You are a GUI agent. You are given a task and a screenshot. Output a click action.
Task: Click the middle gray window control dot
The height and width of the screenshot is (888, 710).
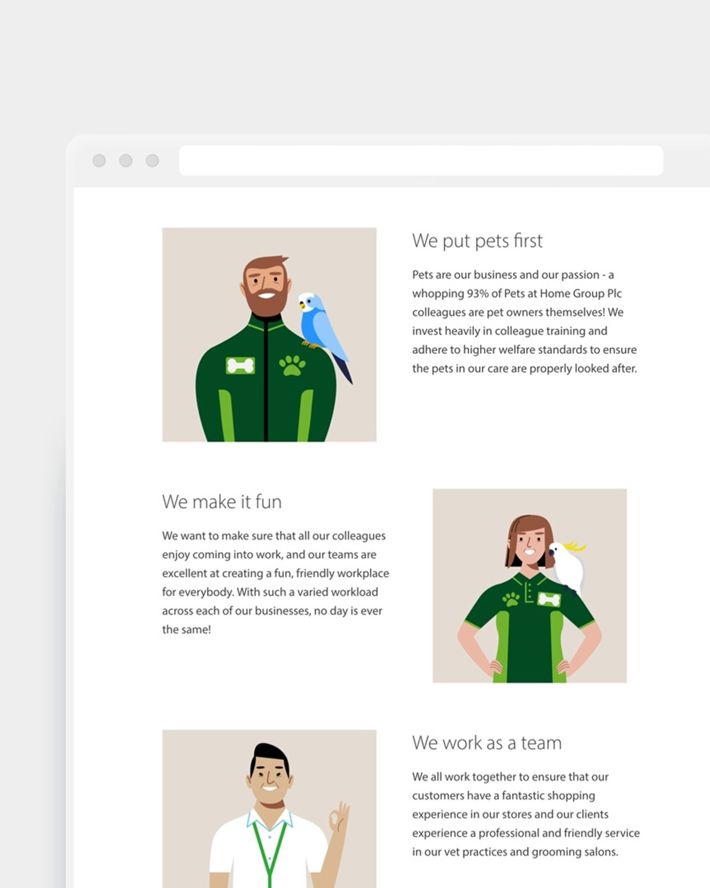tap(126, 161)
